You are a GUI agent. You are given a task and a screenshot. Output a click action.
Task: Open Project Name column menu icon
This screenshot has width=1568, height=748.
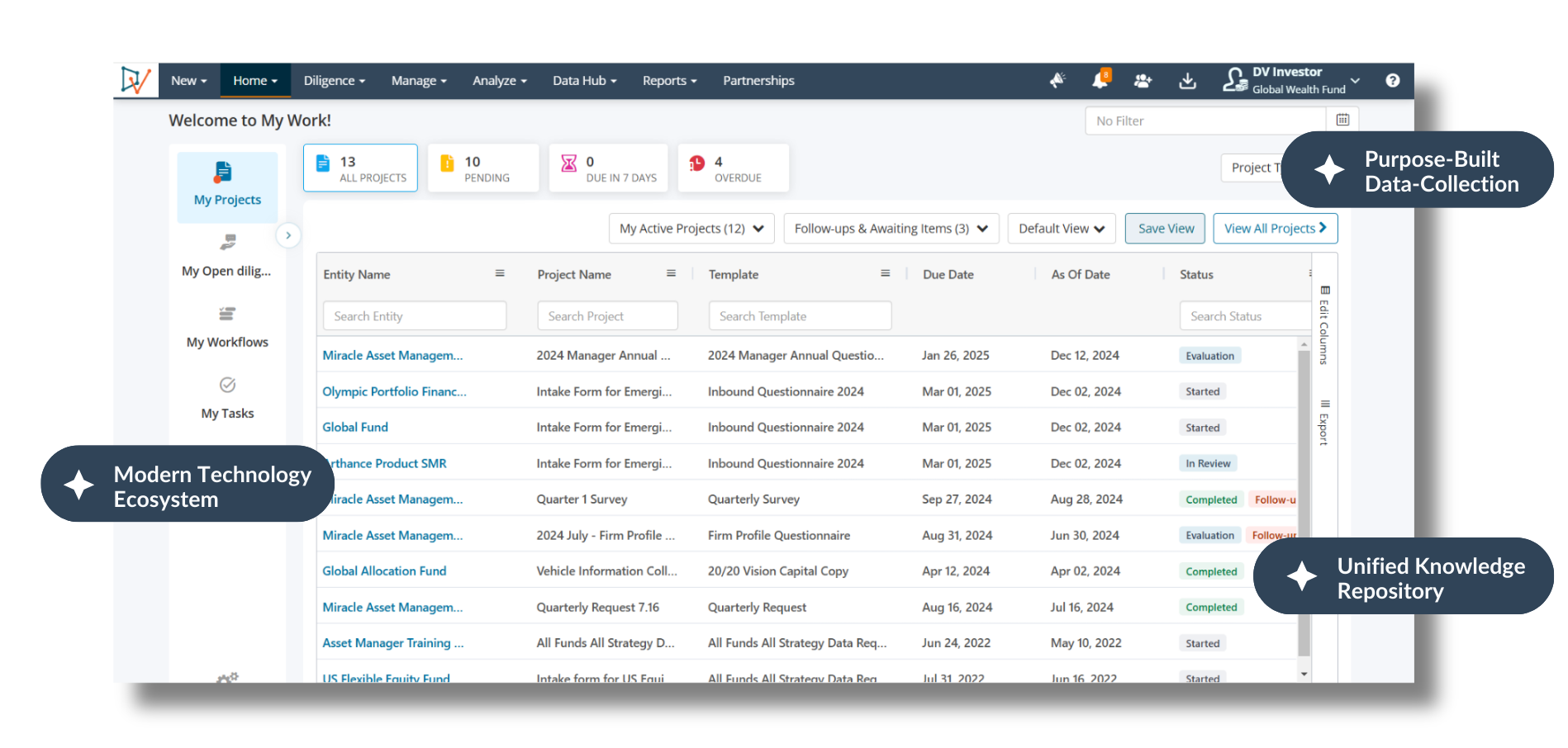pyautogui.click(x=671, y=273)
